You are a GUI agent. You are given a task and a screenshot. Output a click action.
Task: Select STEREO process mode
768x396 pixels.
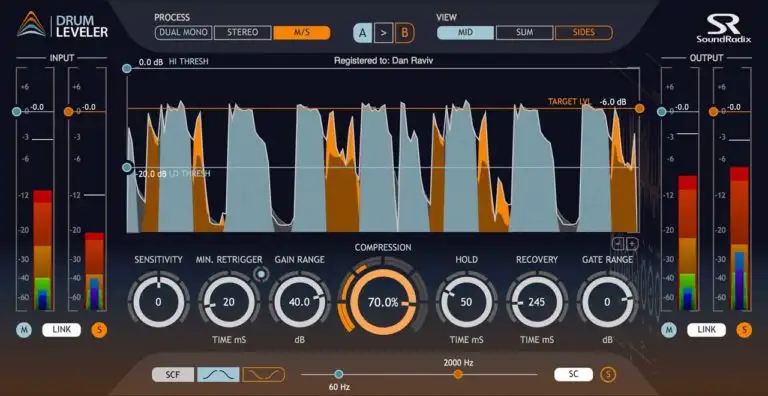point(242,33)
